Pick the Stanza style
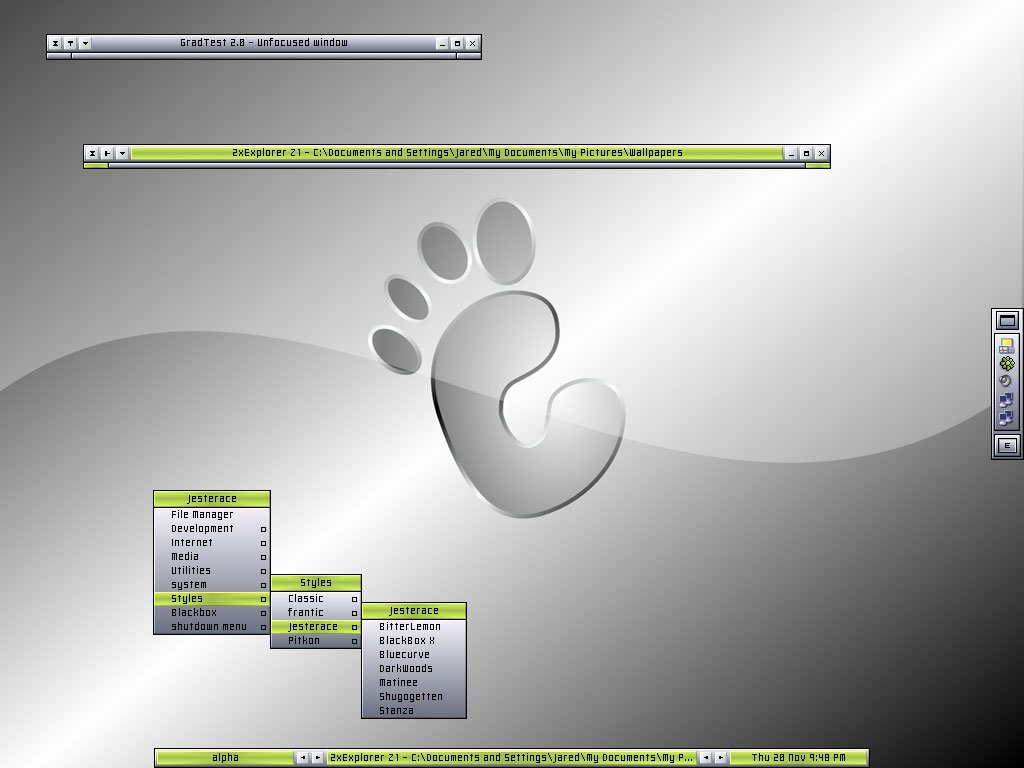The height and width of the screenshot is (768, 1024). pos(414,711)
